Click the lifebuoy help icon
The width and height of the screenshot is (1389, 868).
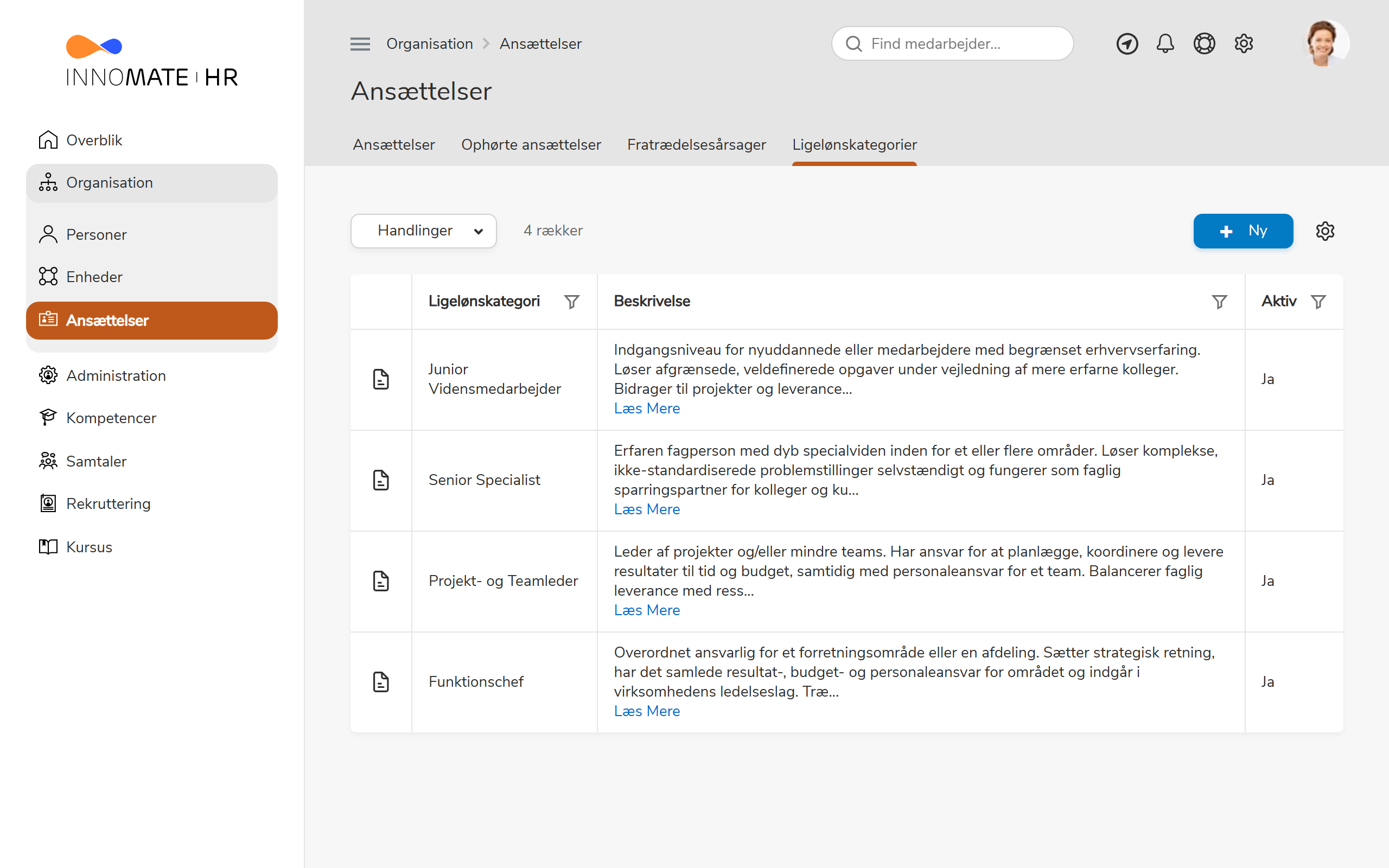(1204, 43)
